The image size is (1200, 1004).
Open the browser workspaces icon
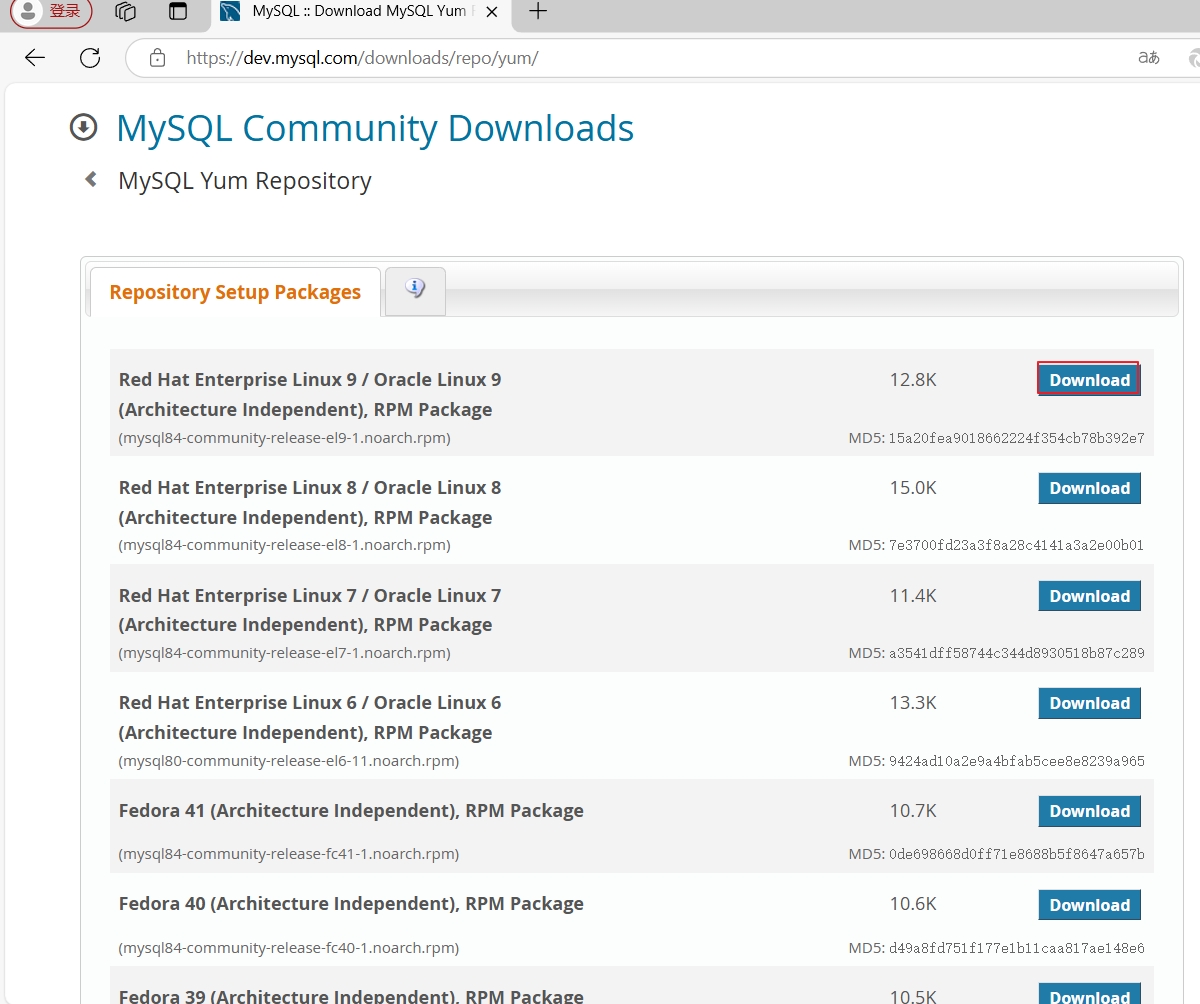125,12
